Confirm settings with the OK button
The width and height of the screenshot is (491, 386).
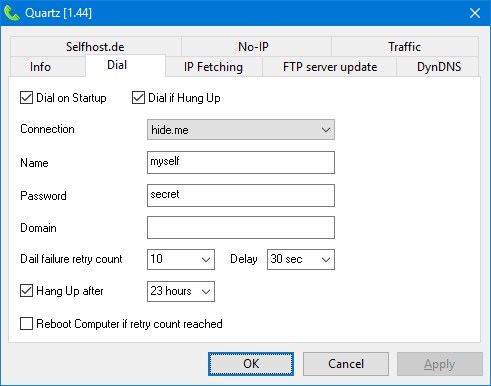click(x=251, y=364)
